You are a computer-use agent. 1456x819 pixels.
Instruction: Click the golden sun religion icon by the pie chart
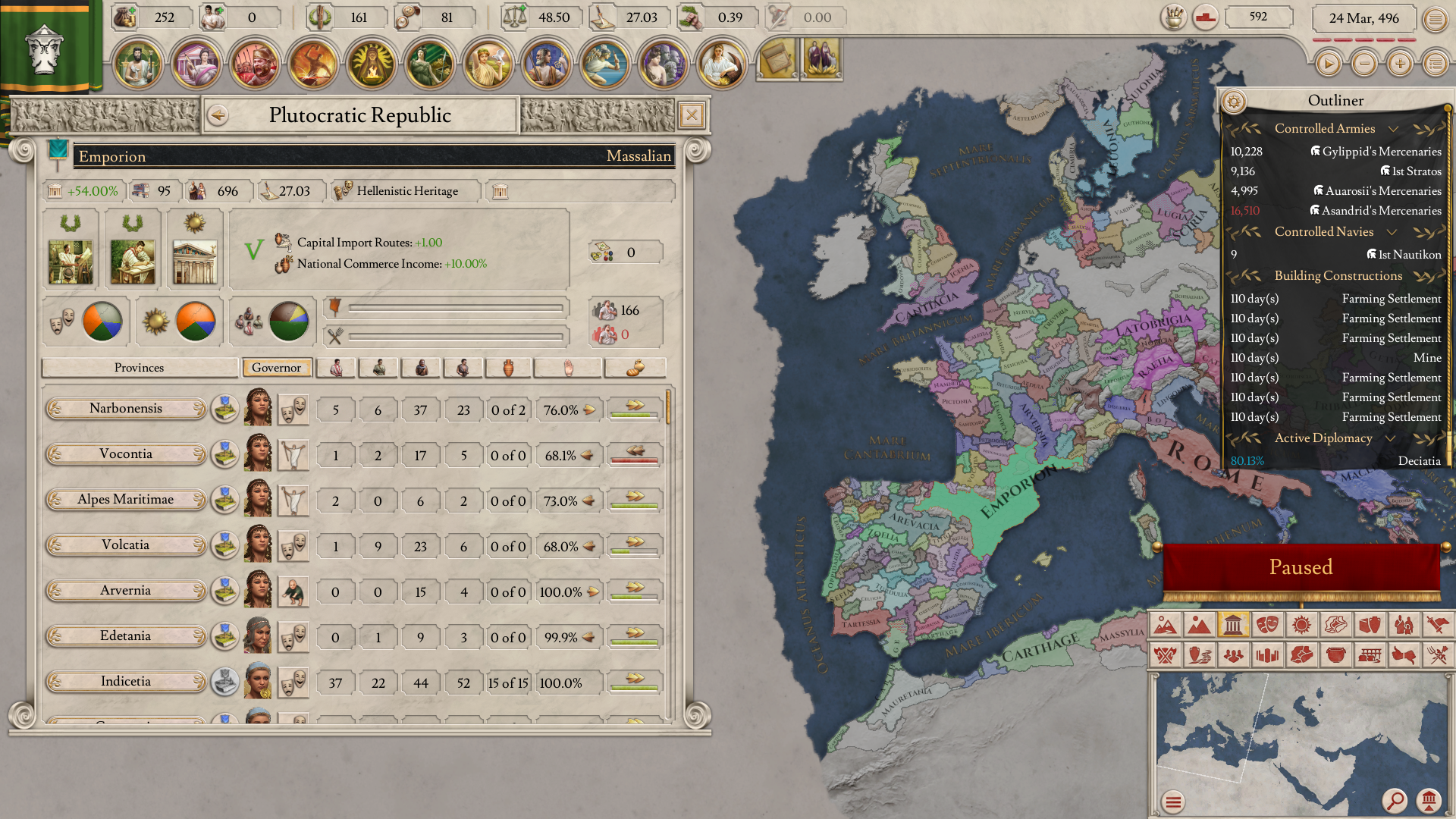point(156,322)
